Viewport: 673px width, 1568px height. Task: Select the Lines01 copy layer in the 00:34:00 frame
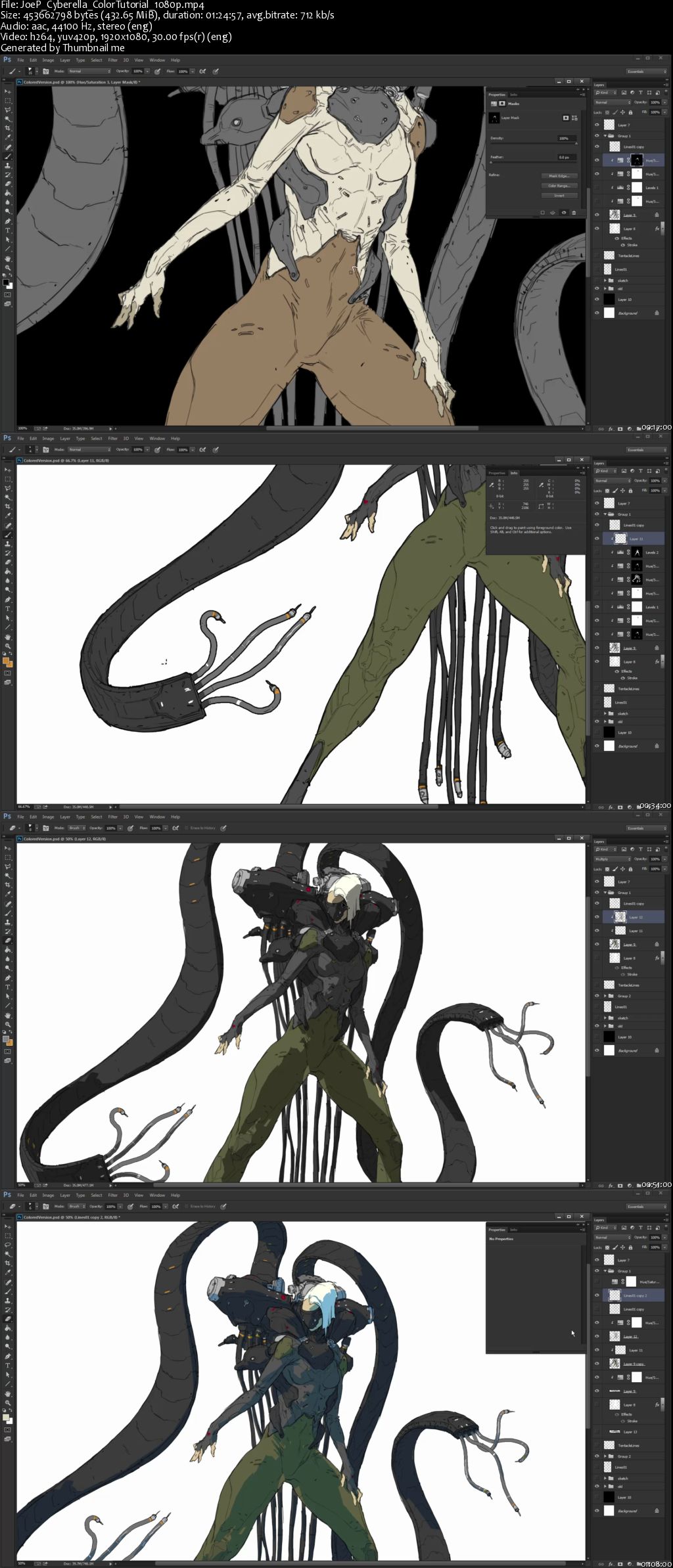[x=630, y=526]
